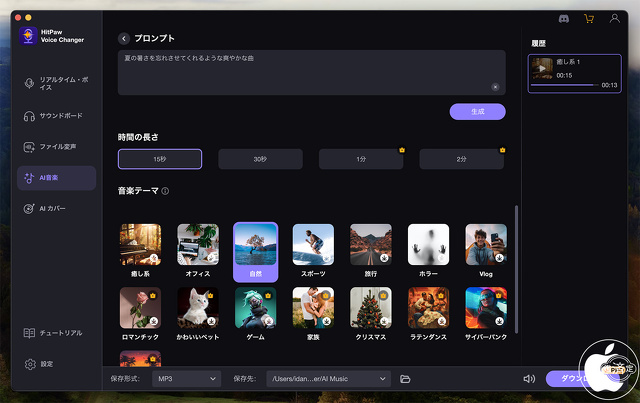Click inside the prompt text field

[312, 73]
